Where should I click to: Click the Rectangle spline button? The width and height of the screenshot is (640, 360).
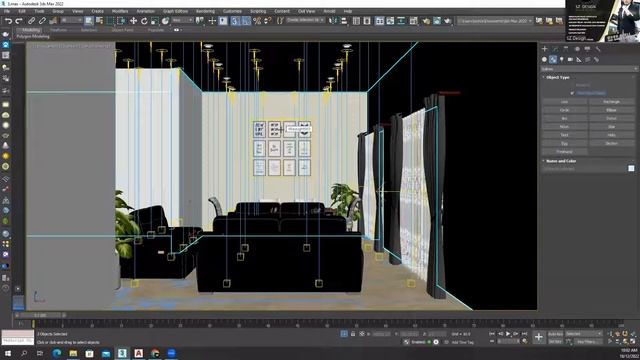tap(611, 102)
